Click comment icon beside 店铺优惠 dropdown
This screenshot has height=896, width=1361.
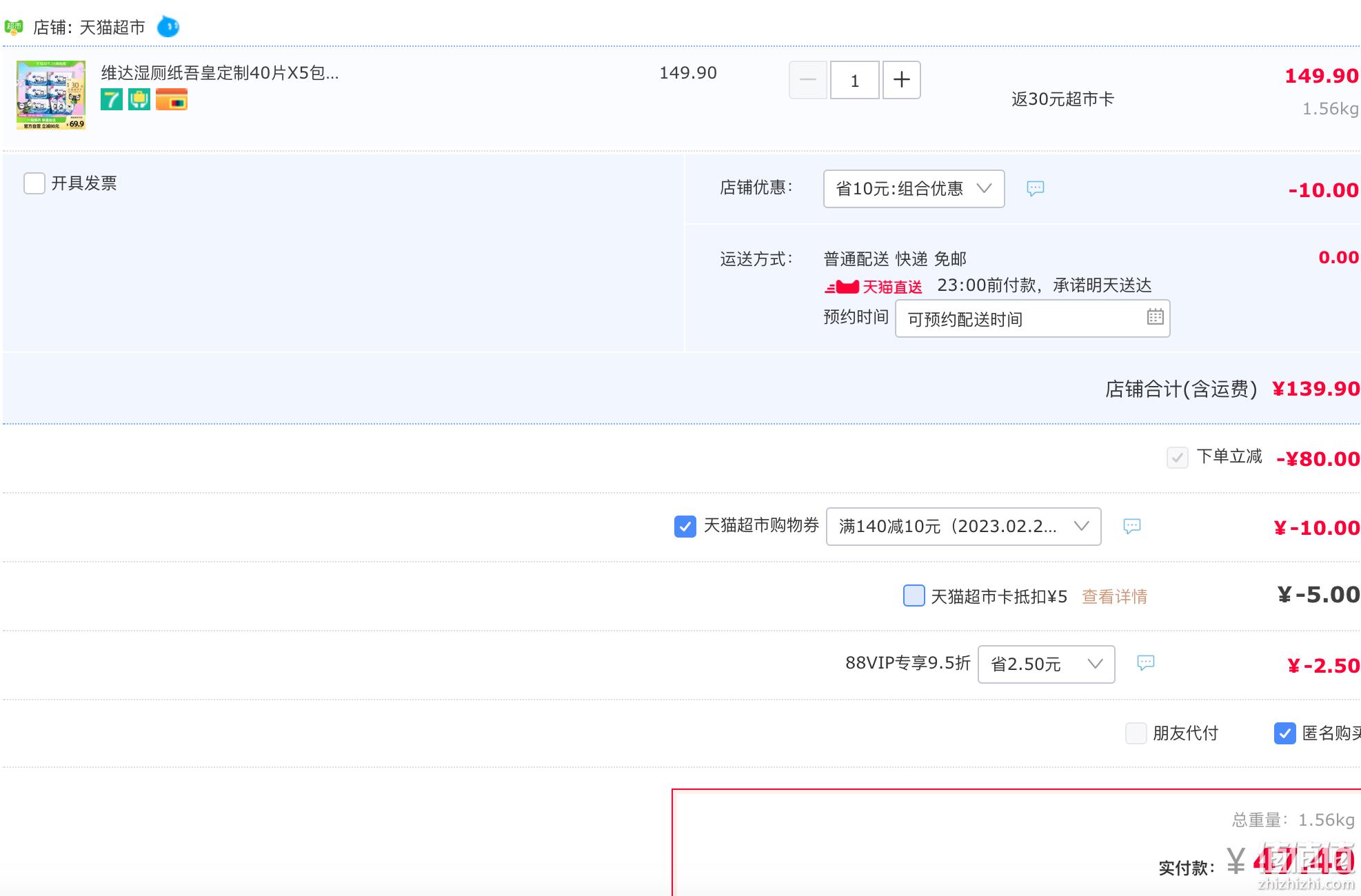click(x=1036, y=188)
